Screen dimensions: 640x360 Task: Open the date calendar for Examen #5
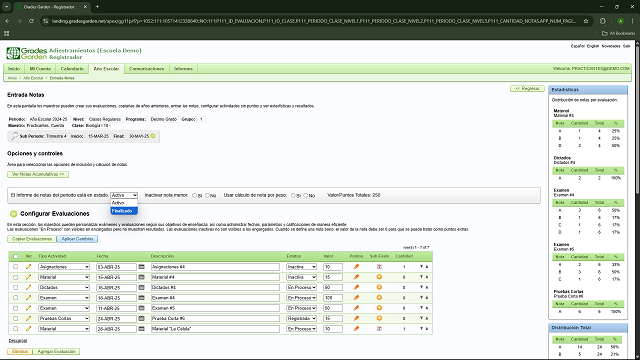(141, 308)
